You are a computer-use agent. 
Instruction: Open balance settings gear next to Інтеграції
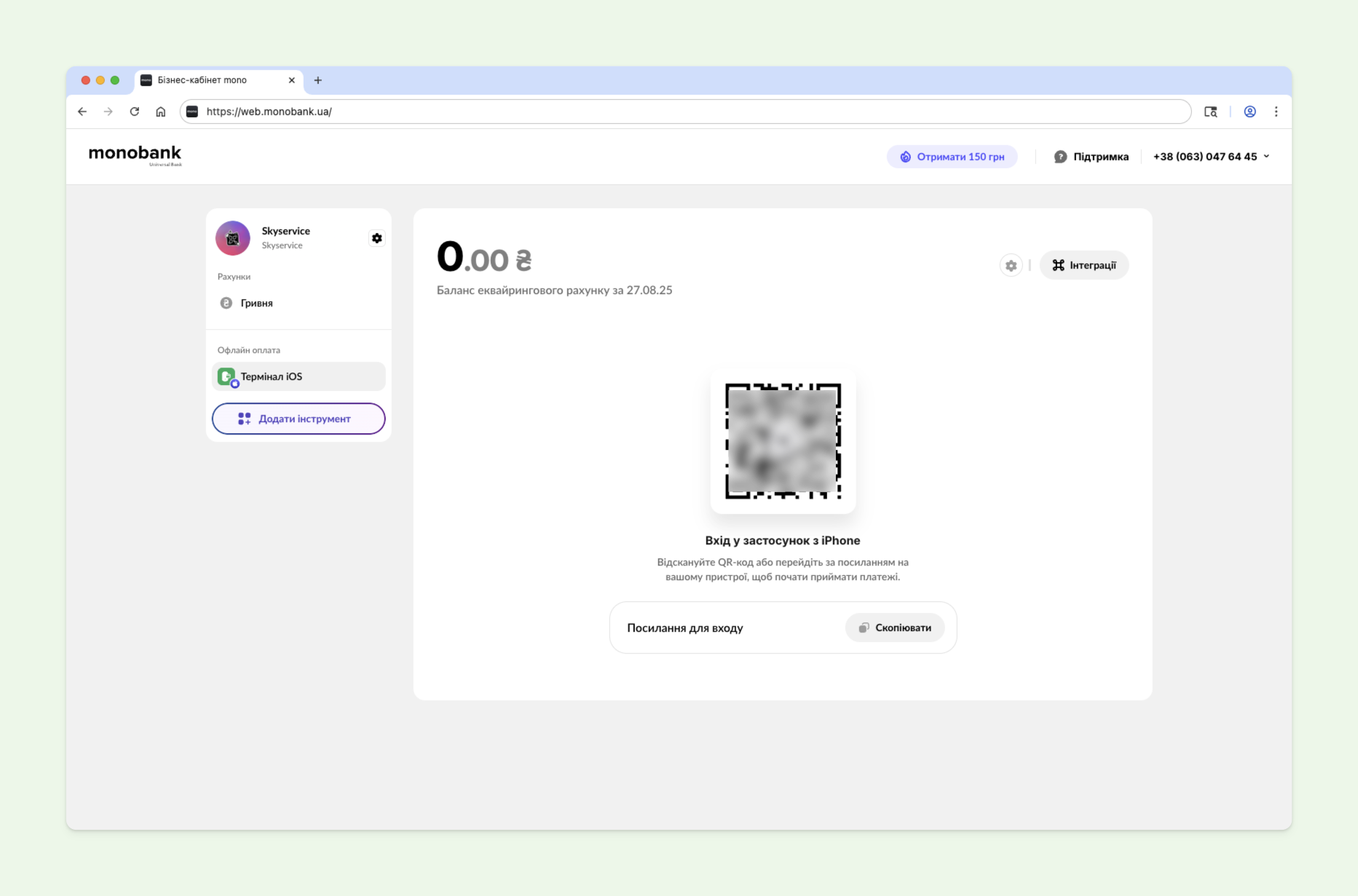click(x=1011, y=266)
